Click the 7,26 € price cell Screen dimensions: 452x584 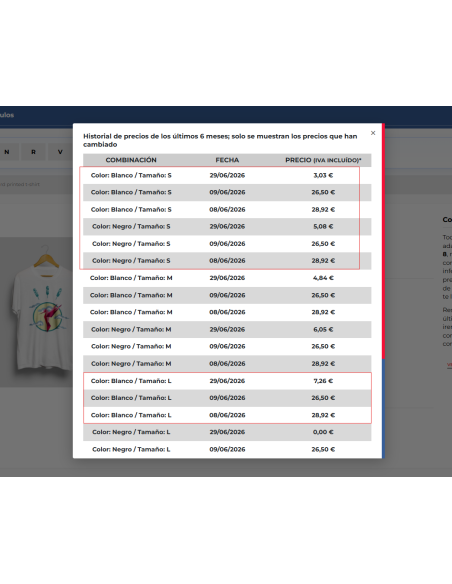coord(323,381)
